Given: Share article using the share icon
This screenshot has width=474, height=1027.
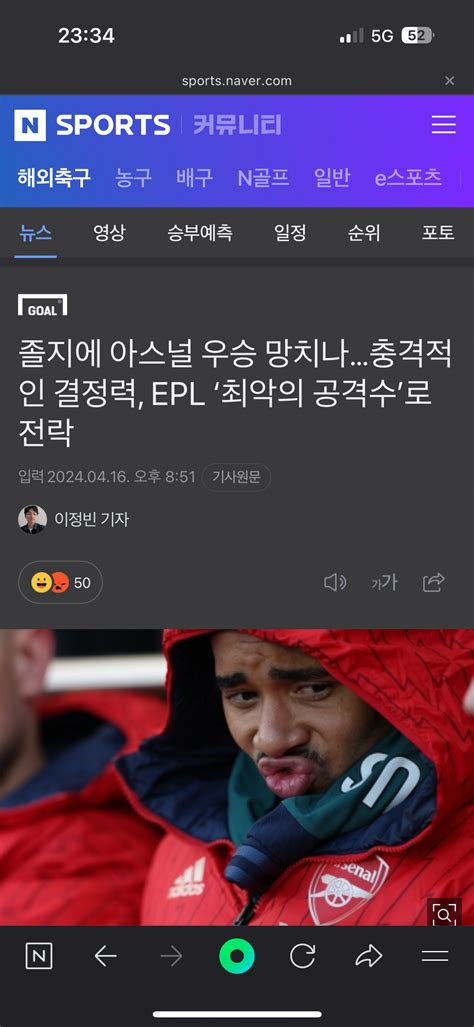Looking at the screenshot, I should tap(433, 582).
